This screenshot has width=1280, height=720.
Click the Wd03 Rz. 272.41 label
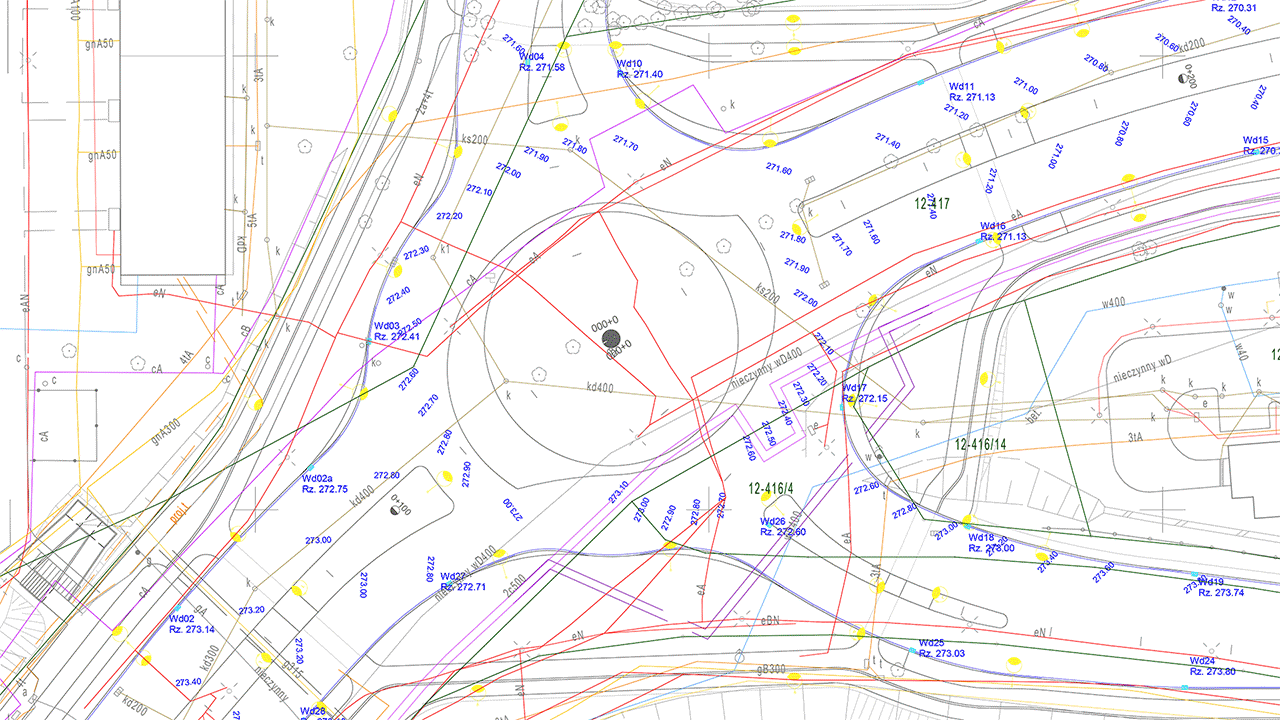(396, 331)
